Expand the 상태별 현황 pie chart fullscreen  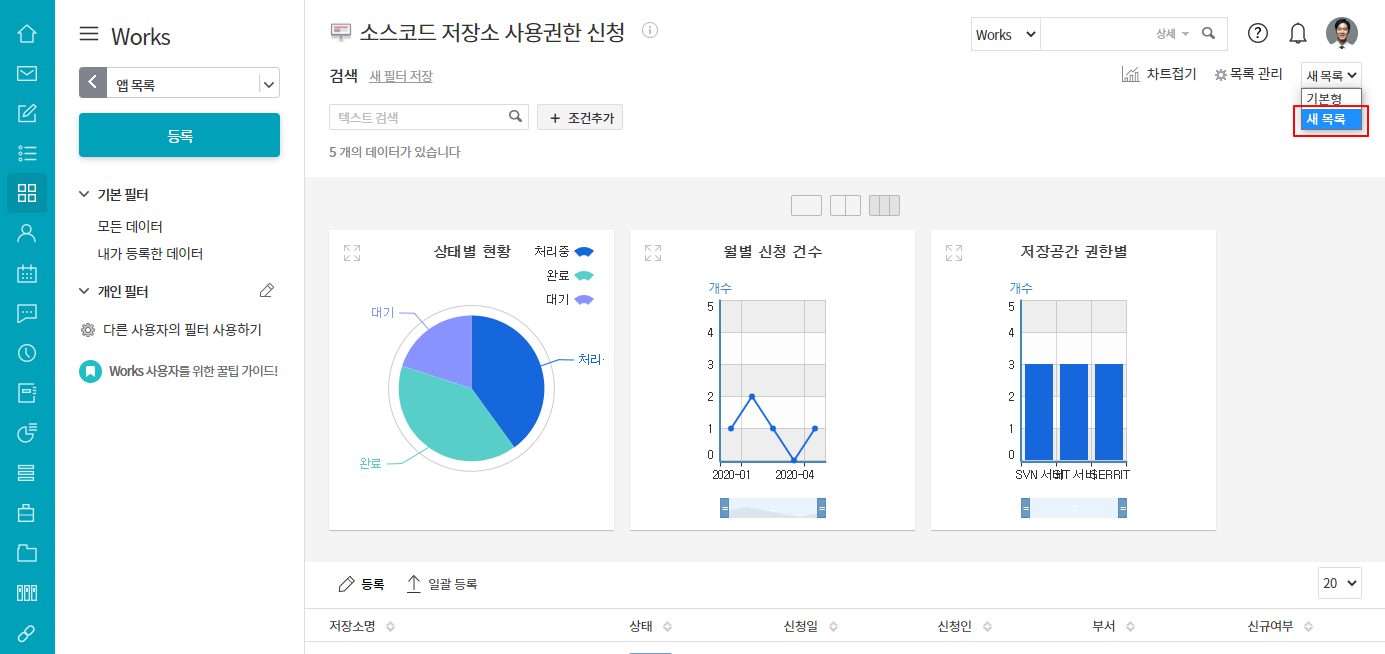coord(352,253)
